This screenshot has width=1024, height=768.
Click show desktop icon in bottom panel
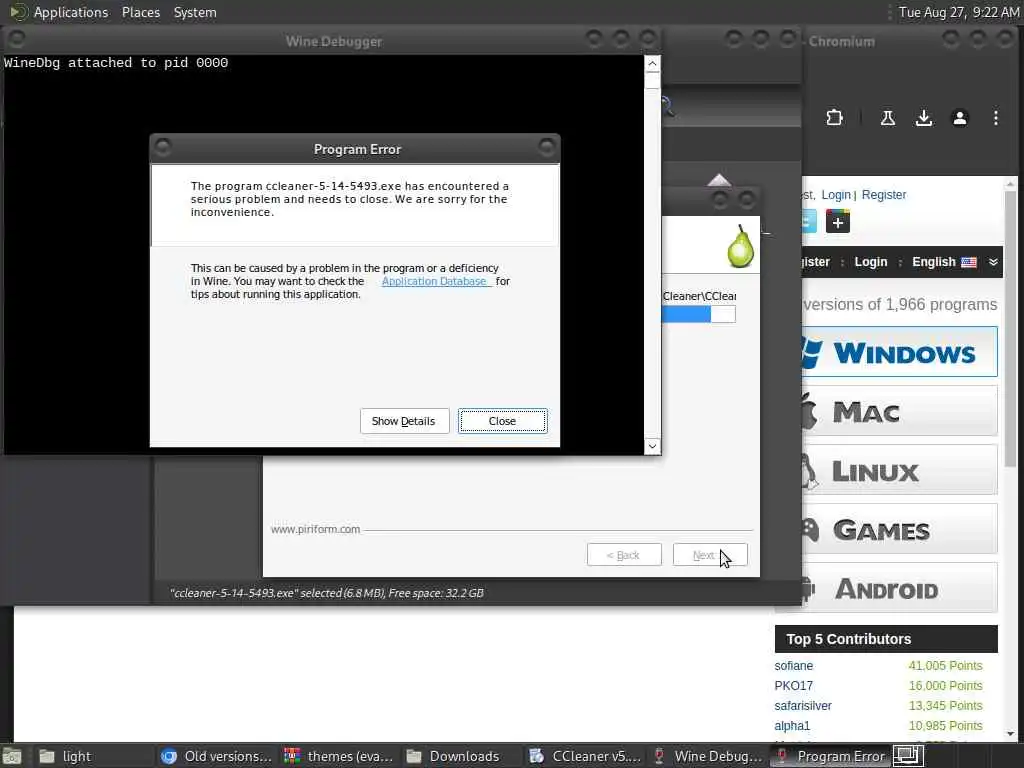(x=12, y=757)
